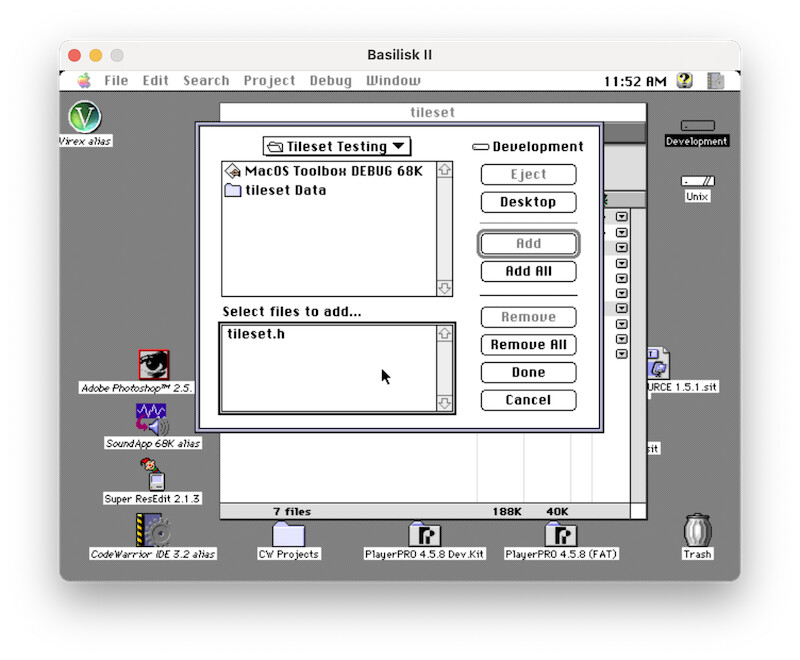Image resolution: width=800 pixels, height=660 pixels.
Task: Select the Trash icon on desktop
Action: click(697, 530)
